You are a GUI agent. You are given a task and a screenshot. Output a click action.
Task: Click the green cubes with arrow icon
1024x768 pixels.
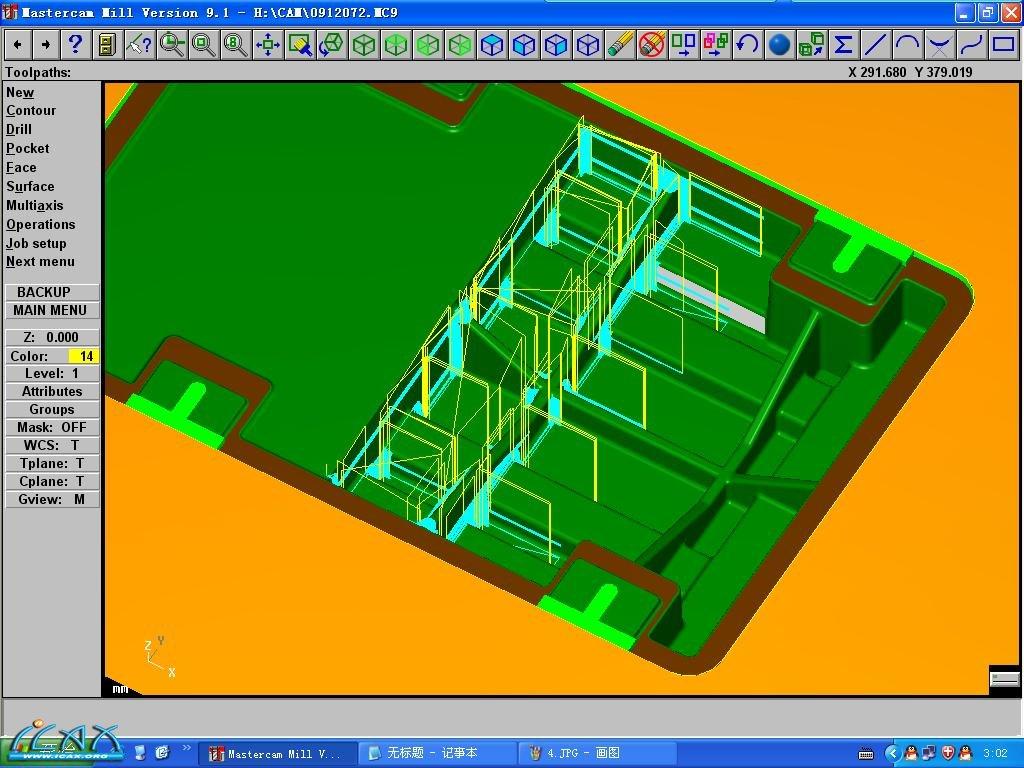tap(811, 45)
